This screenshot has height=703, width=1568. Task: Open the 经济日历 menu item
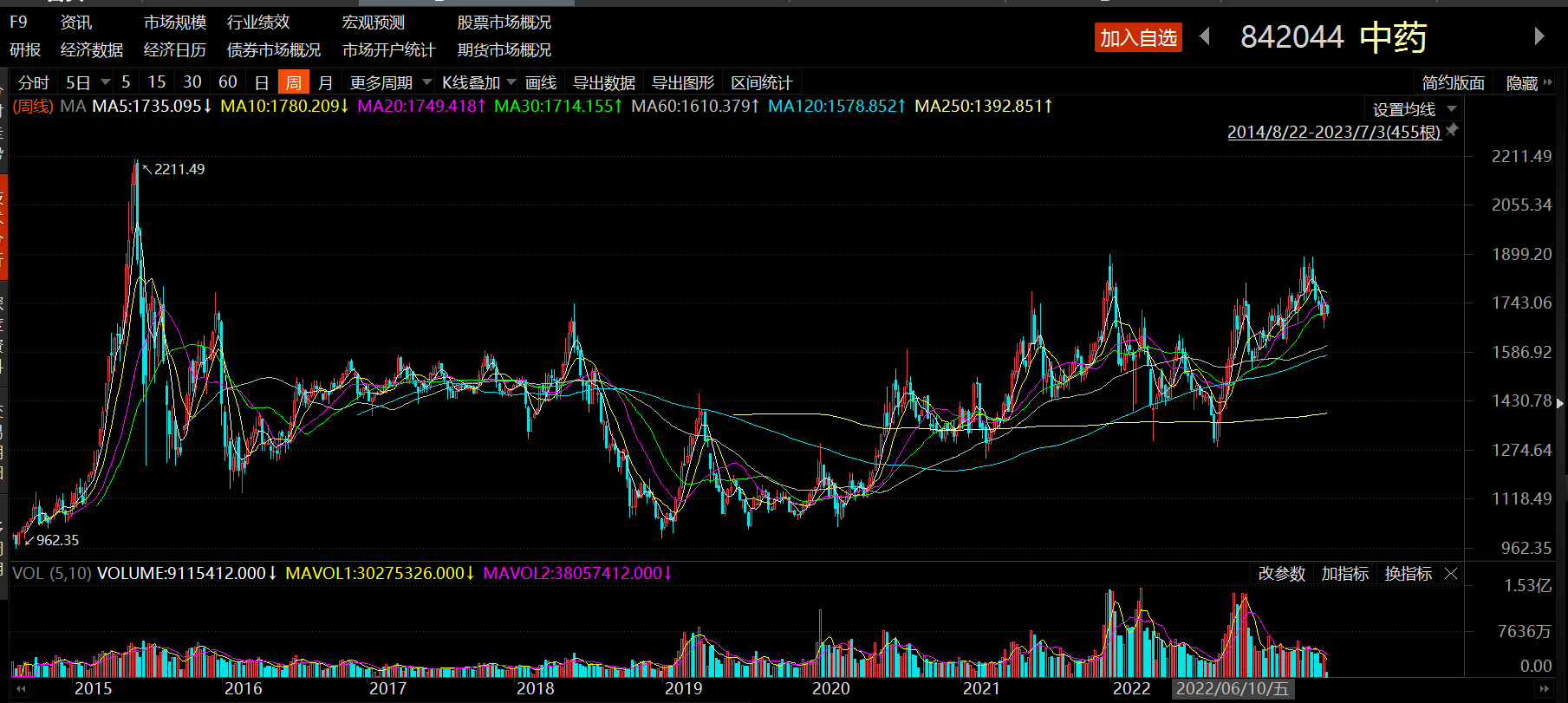(174, 50)
